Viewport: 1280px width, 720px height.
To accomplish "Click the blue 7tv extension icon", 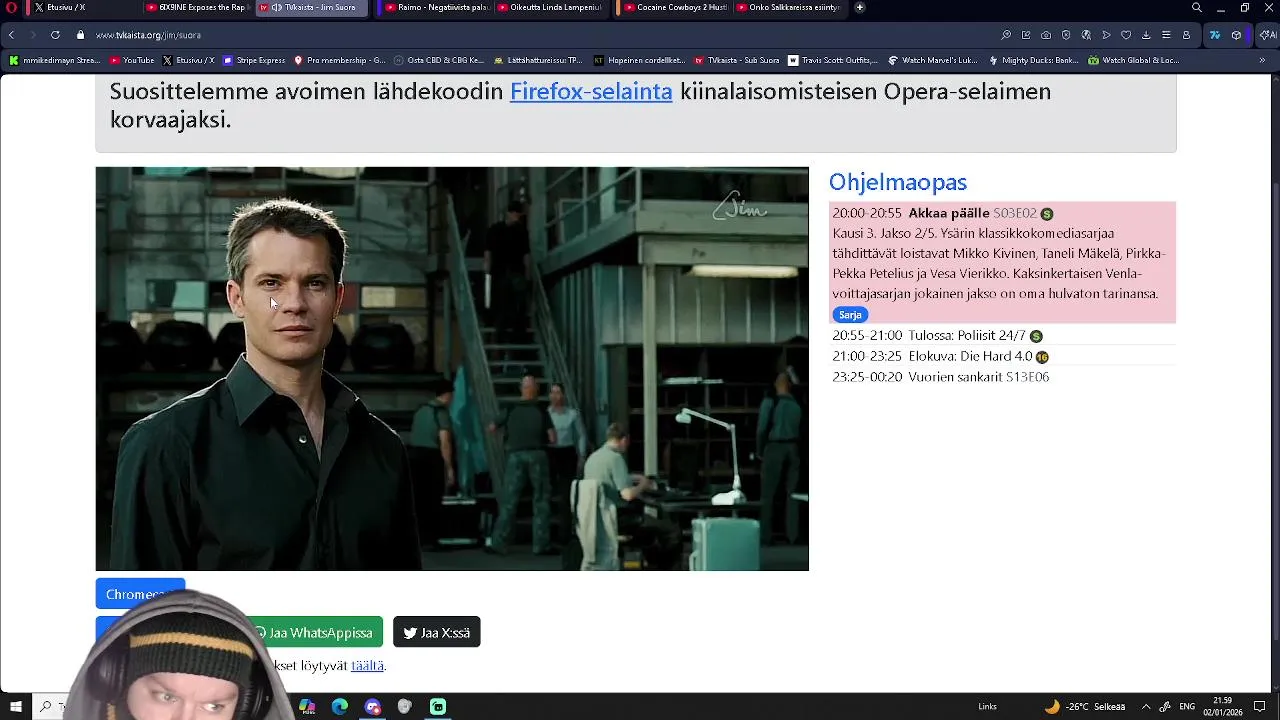I will tap(1215, 35).
